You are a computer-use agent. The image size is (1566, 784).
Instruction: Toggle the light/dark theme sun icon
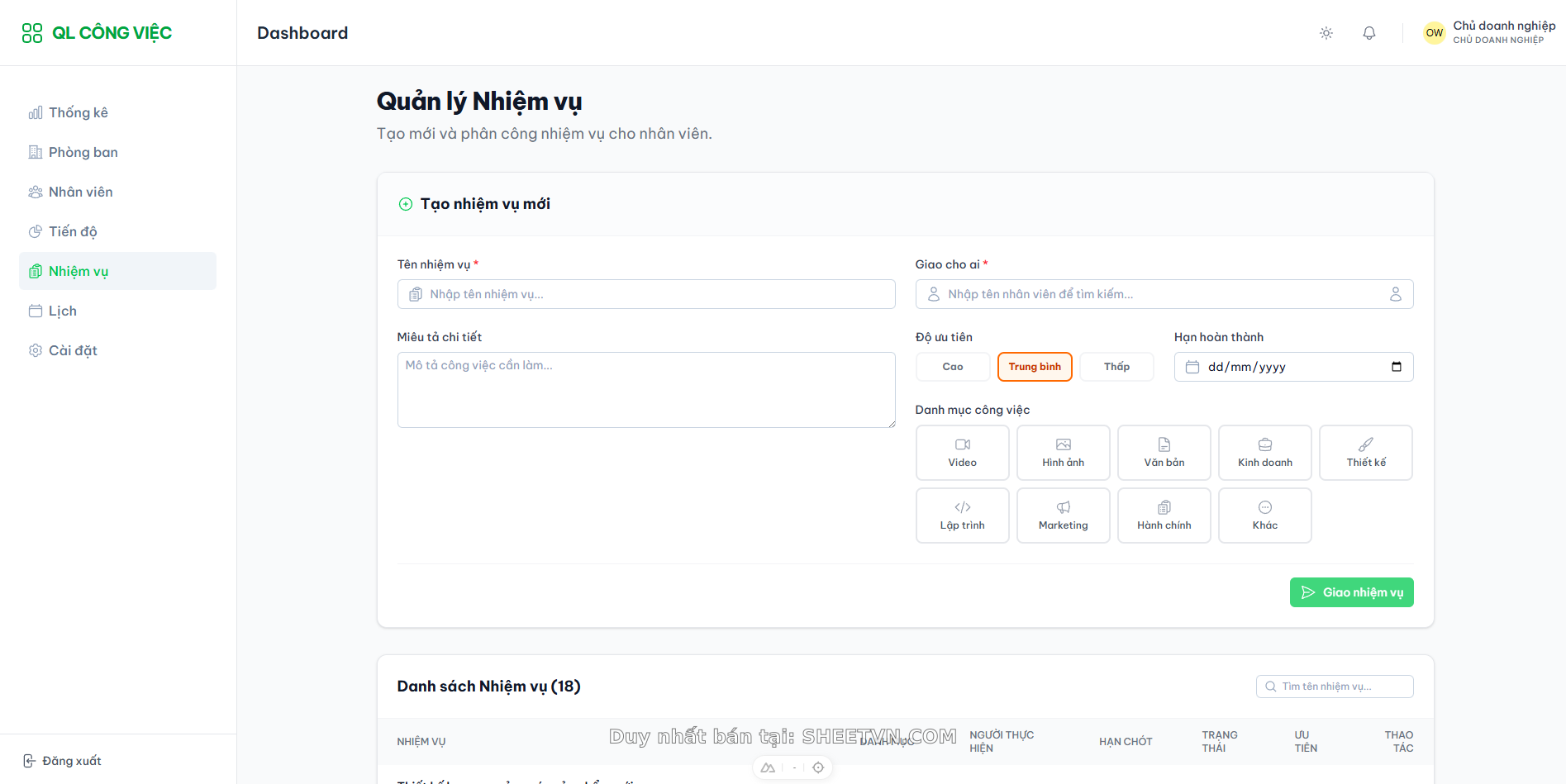tap(1326, 33)
